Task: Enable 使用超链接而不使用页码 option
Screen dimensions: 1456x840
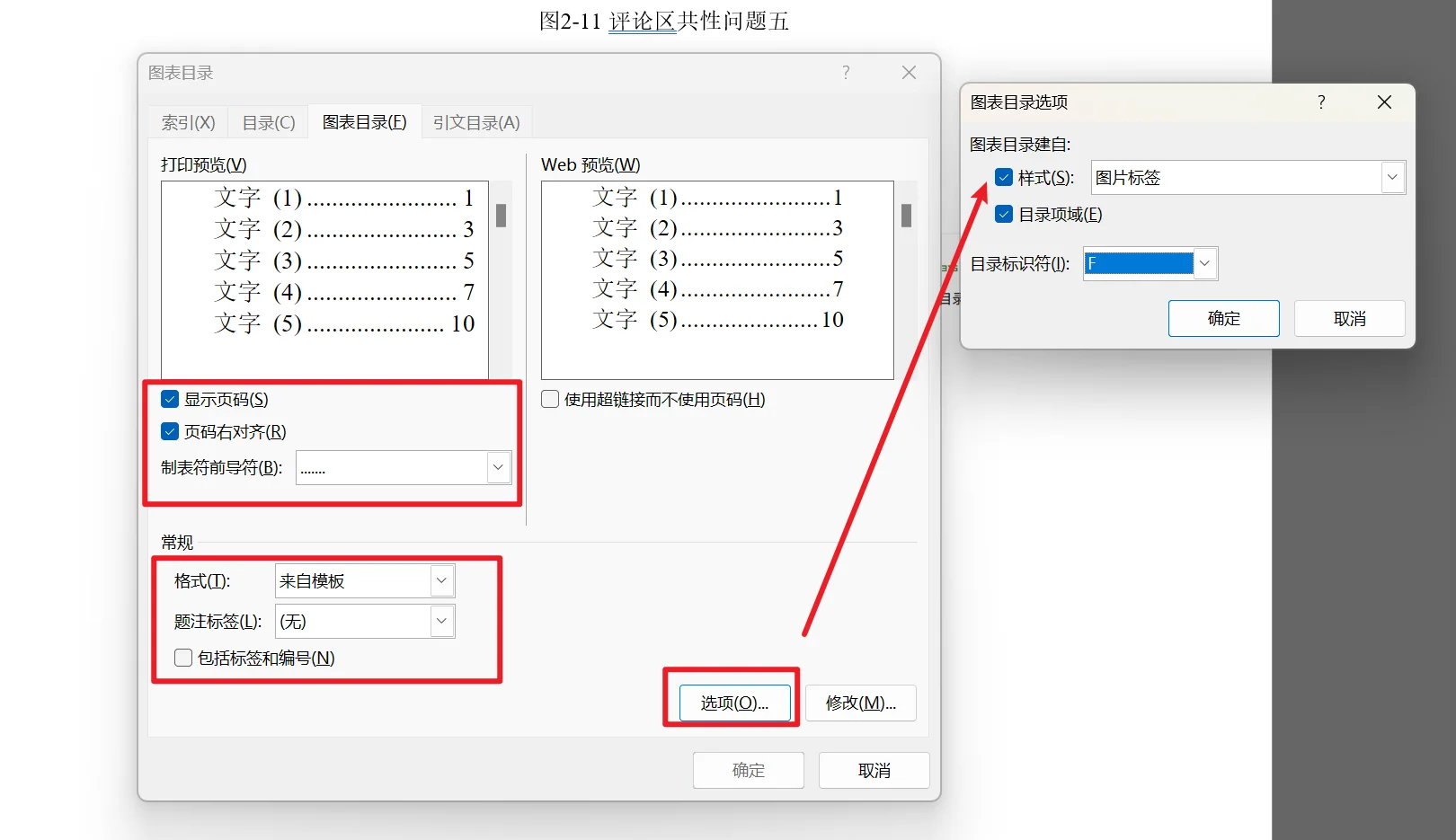Action: (549, 399)
